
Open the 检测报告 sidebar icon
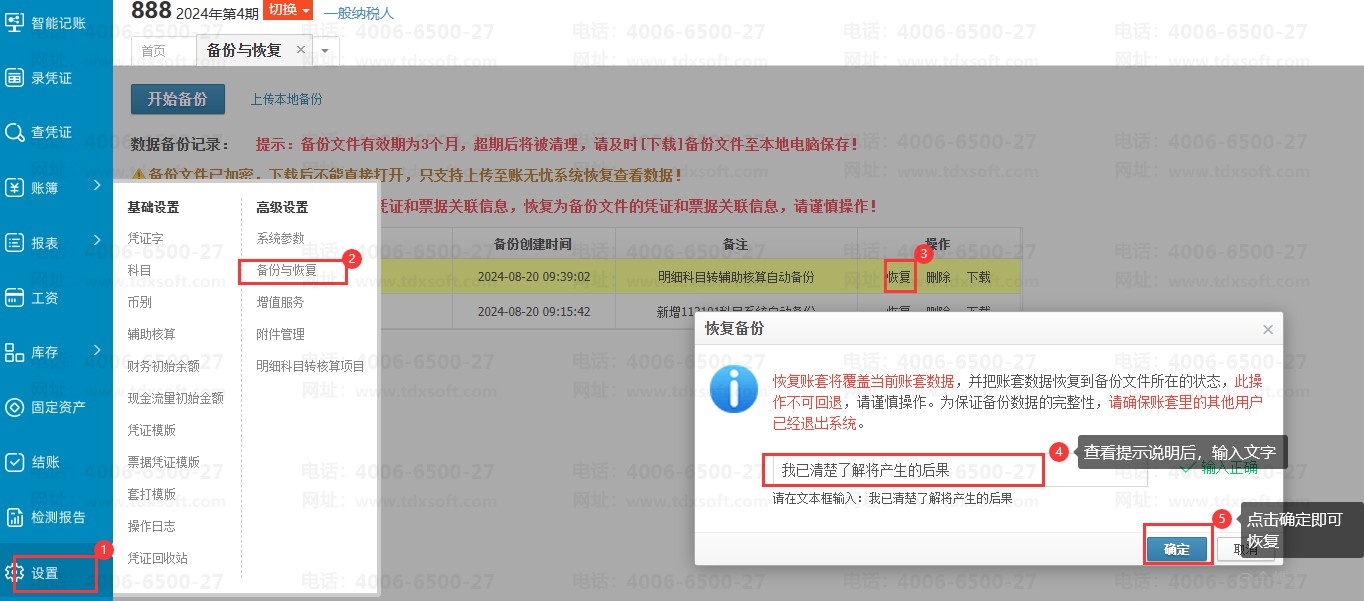tap(15, 517)
